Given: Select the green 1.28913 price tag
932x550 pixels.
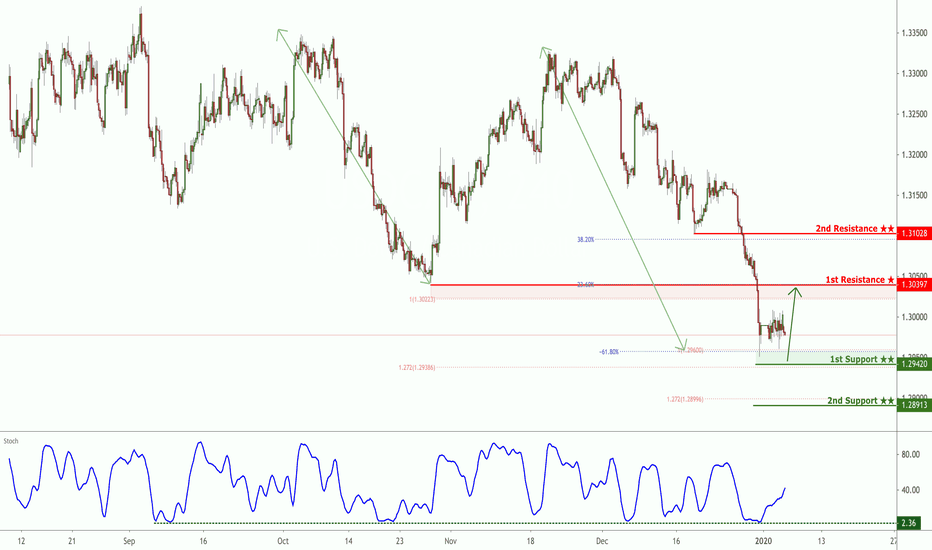Looking at the screenshot, I should [914, 405].
